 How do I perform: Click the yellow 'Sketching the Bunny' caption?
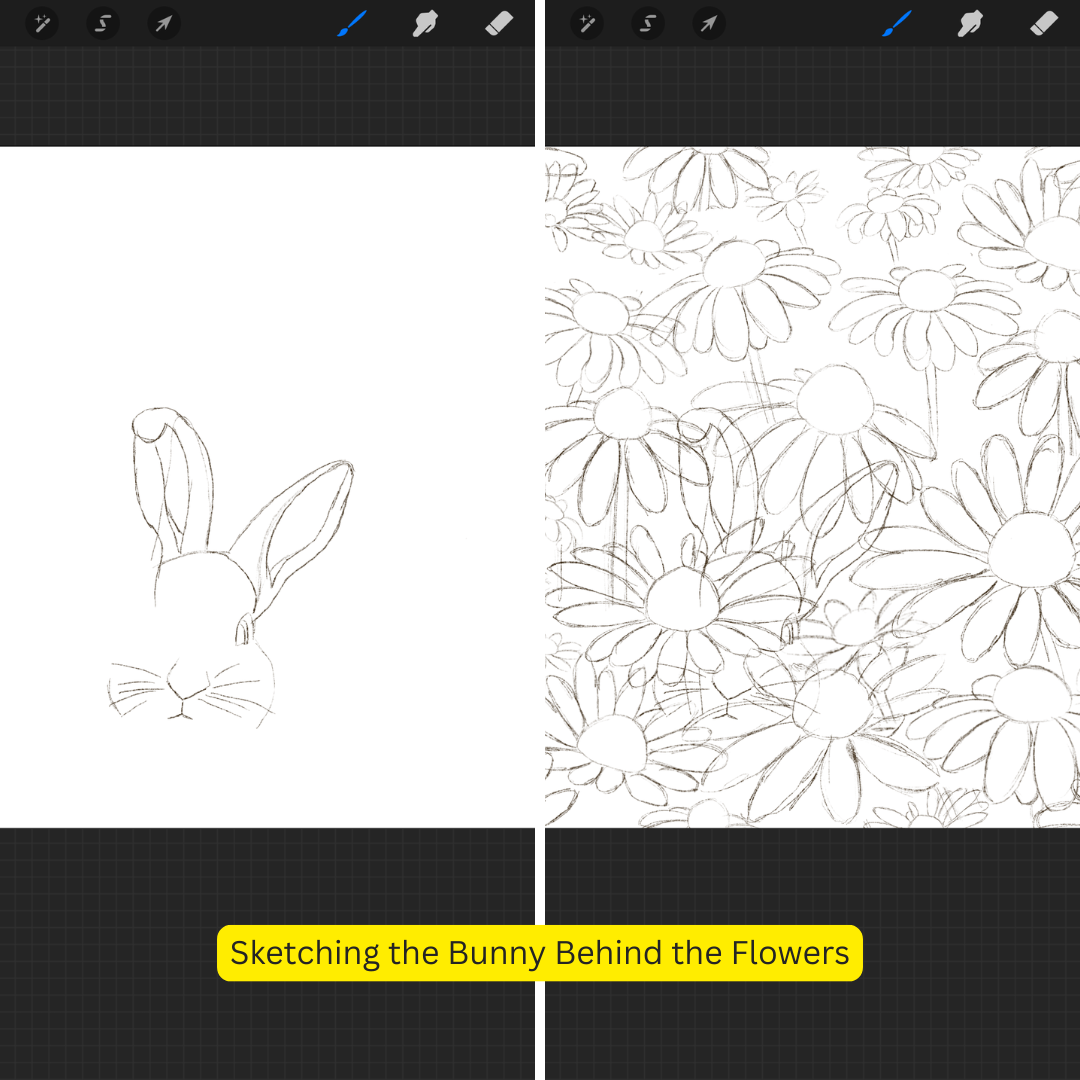pyautogui.click(x=539, y=952)
